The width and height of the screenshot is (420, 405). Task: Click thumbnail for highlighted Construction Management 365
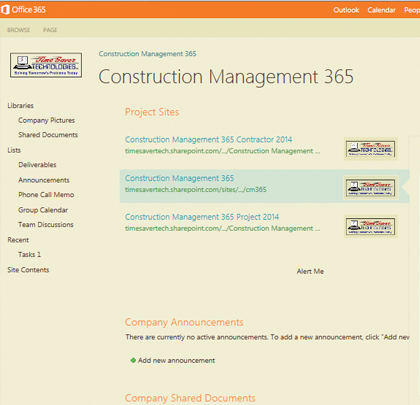pos(371,188)
